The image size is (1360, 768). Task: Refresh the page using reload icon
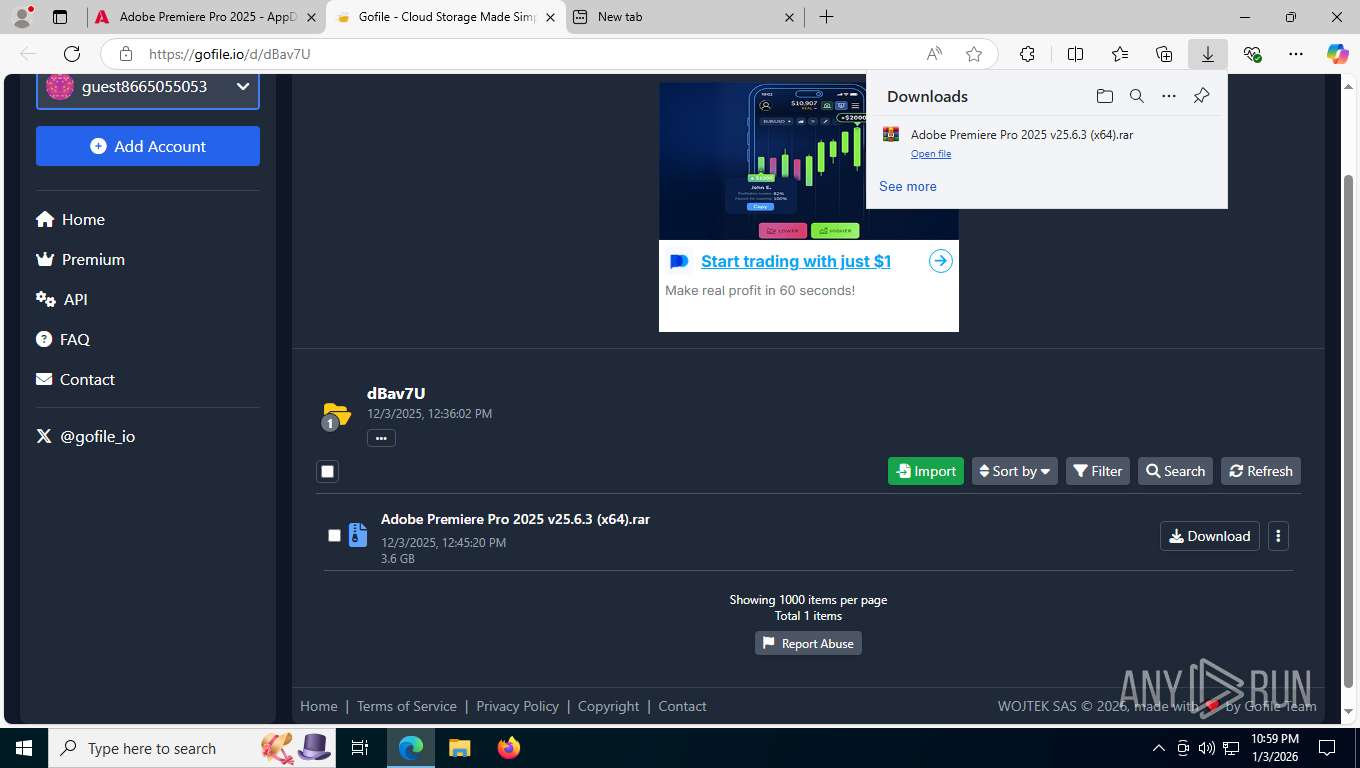[x=72, y=54]
